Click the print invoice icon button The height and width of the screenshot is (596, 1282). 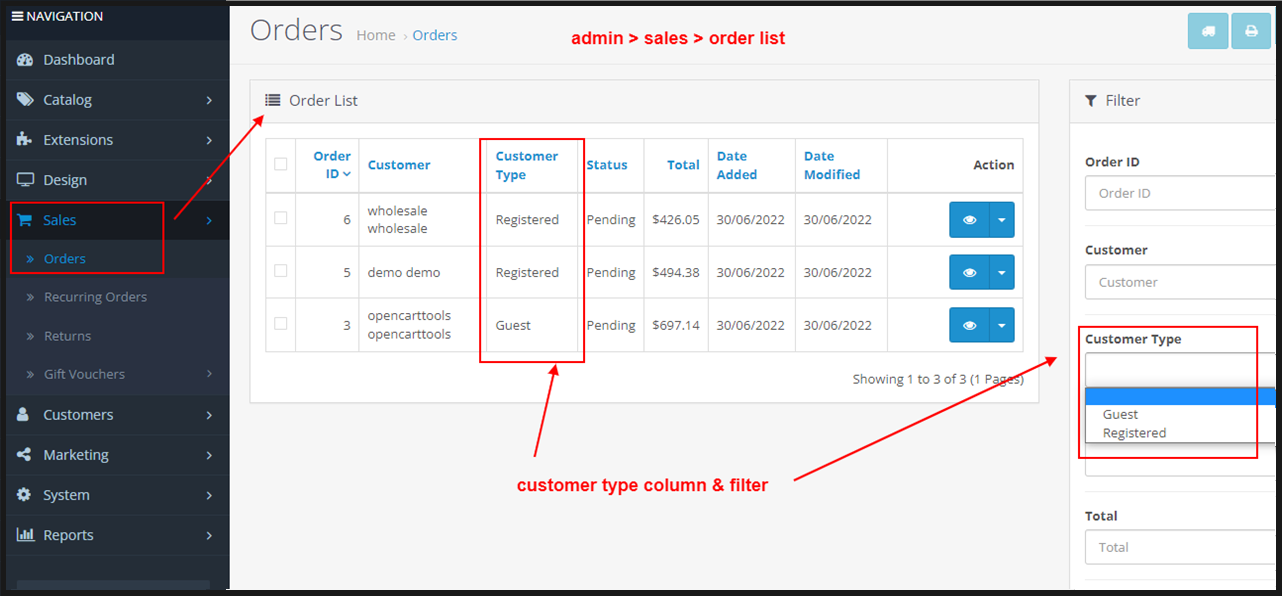(x=1250, y=31)
